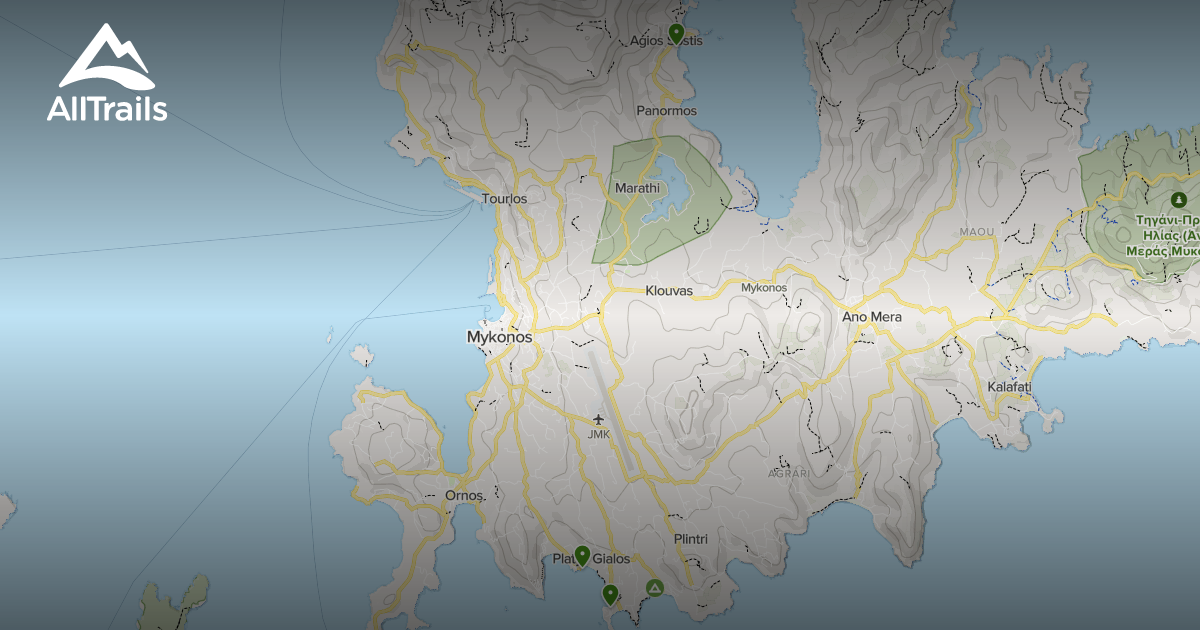Click the Kalafati place label
1200x630 pixels.
[1009, 386]
